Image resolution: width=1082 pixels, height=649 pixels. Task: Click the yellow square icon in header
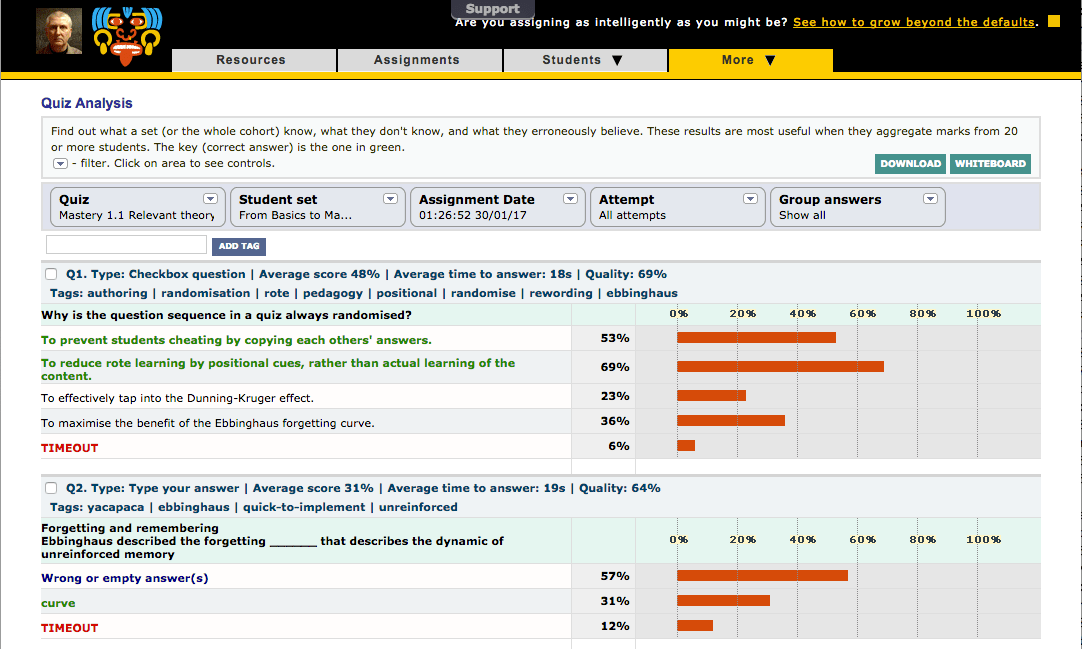point(1053,22)
